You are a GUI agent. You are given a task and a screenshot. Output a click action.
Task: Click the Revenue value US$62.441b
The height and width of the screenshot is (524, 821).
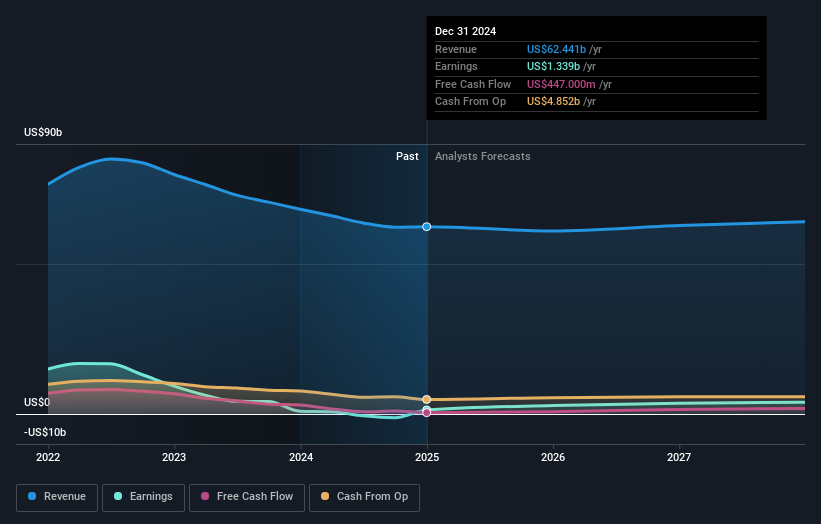pos(556,49)
